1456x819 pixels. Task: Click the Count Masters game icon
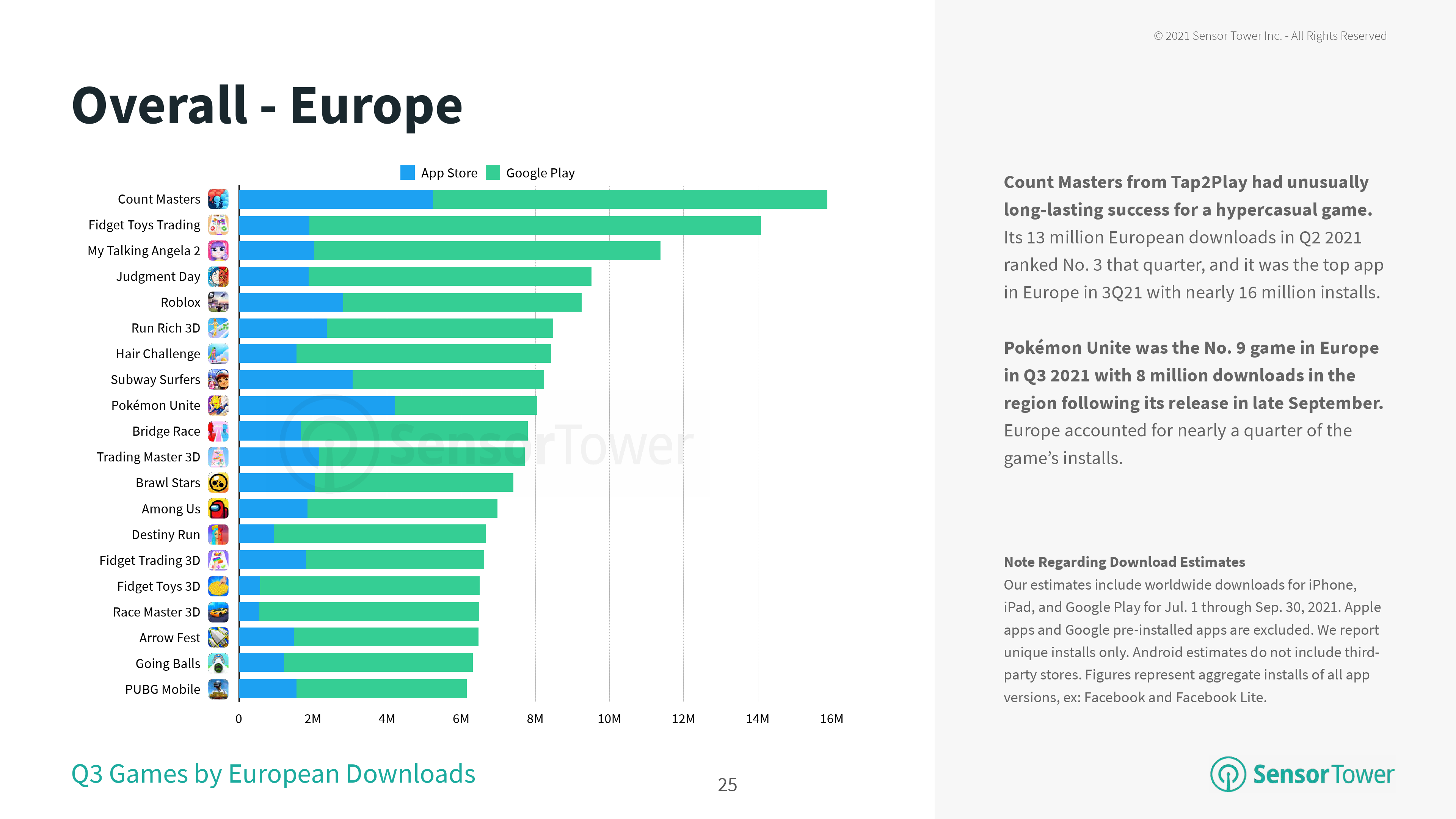click(218, 199)
